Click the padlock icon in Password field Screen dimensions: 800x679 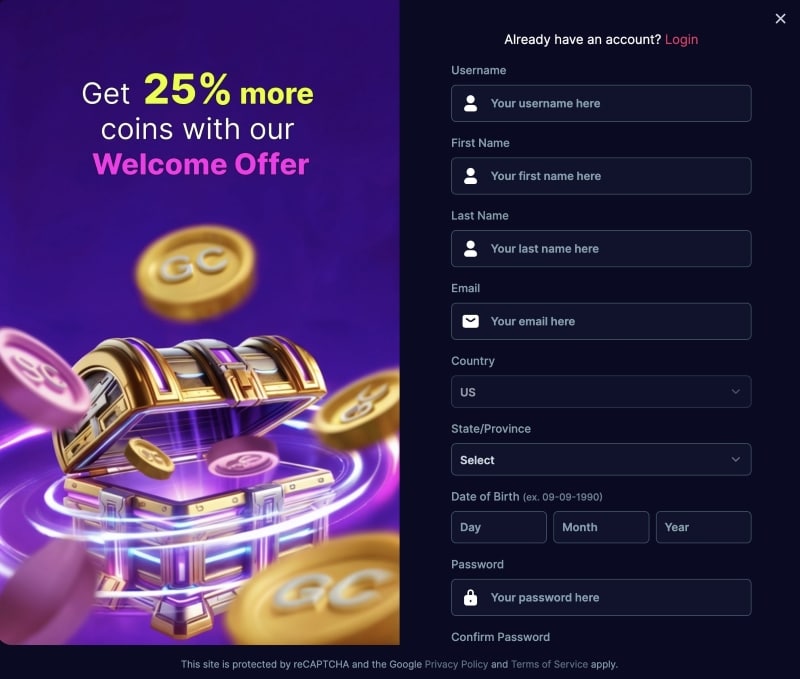pos(470,598)
